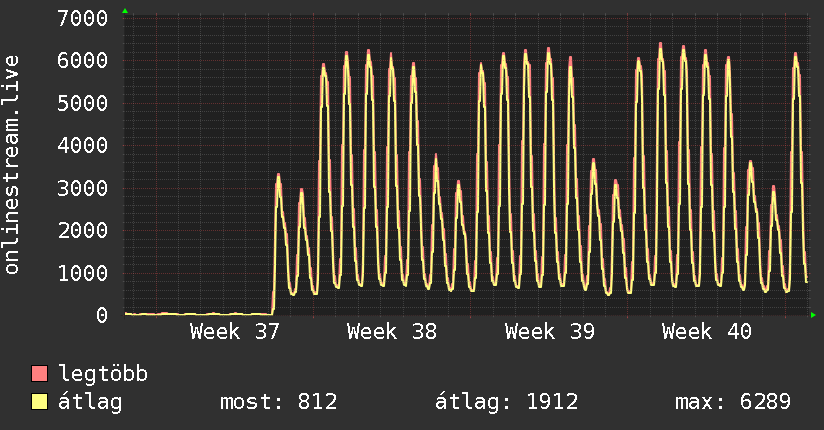Click the Week 40 axis label
This screenshot has width=824, height=430.
(707, 332)
